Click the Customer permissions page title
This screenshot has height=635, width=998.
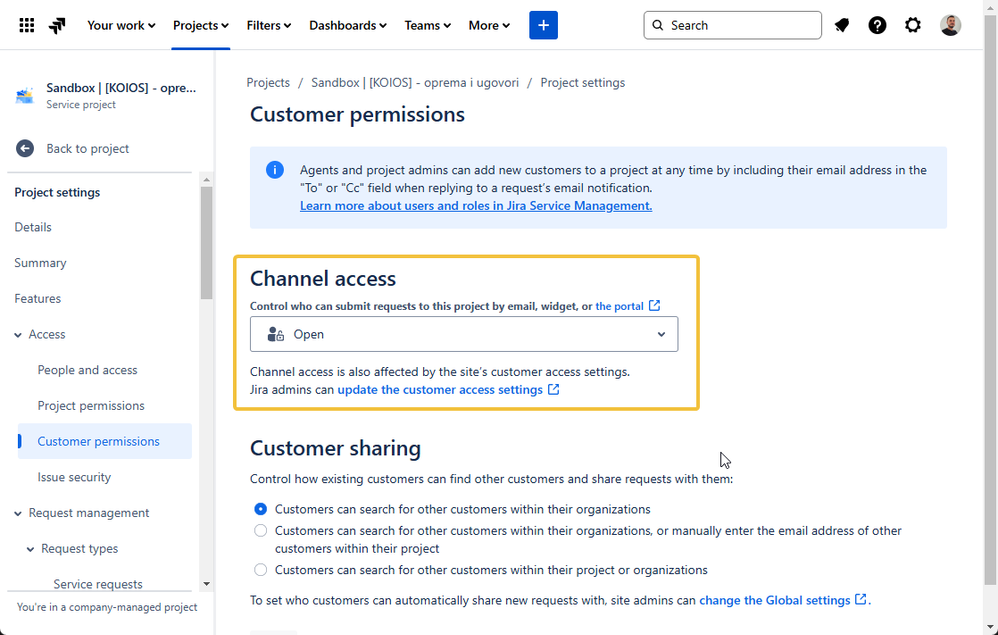357,115
